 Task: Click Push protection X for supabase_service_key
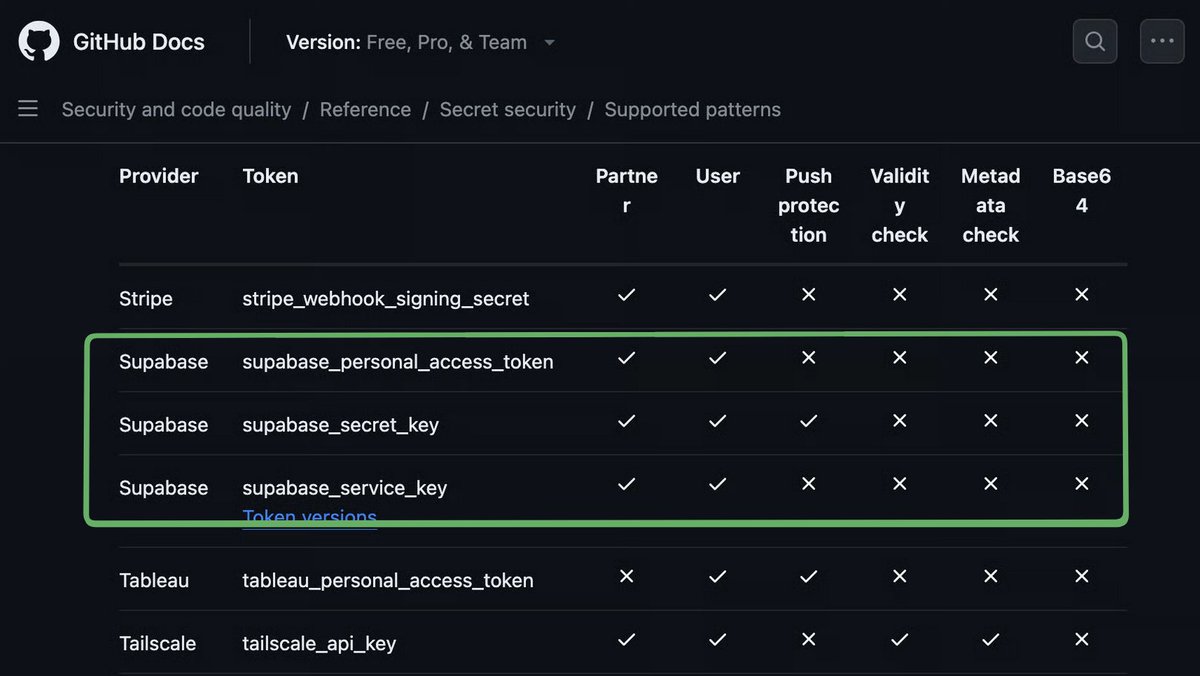coord(809,484)
